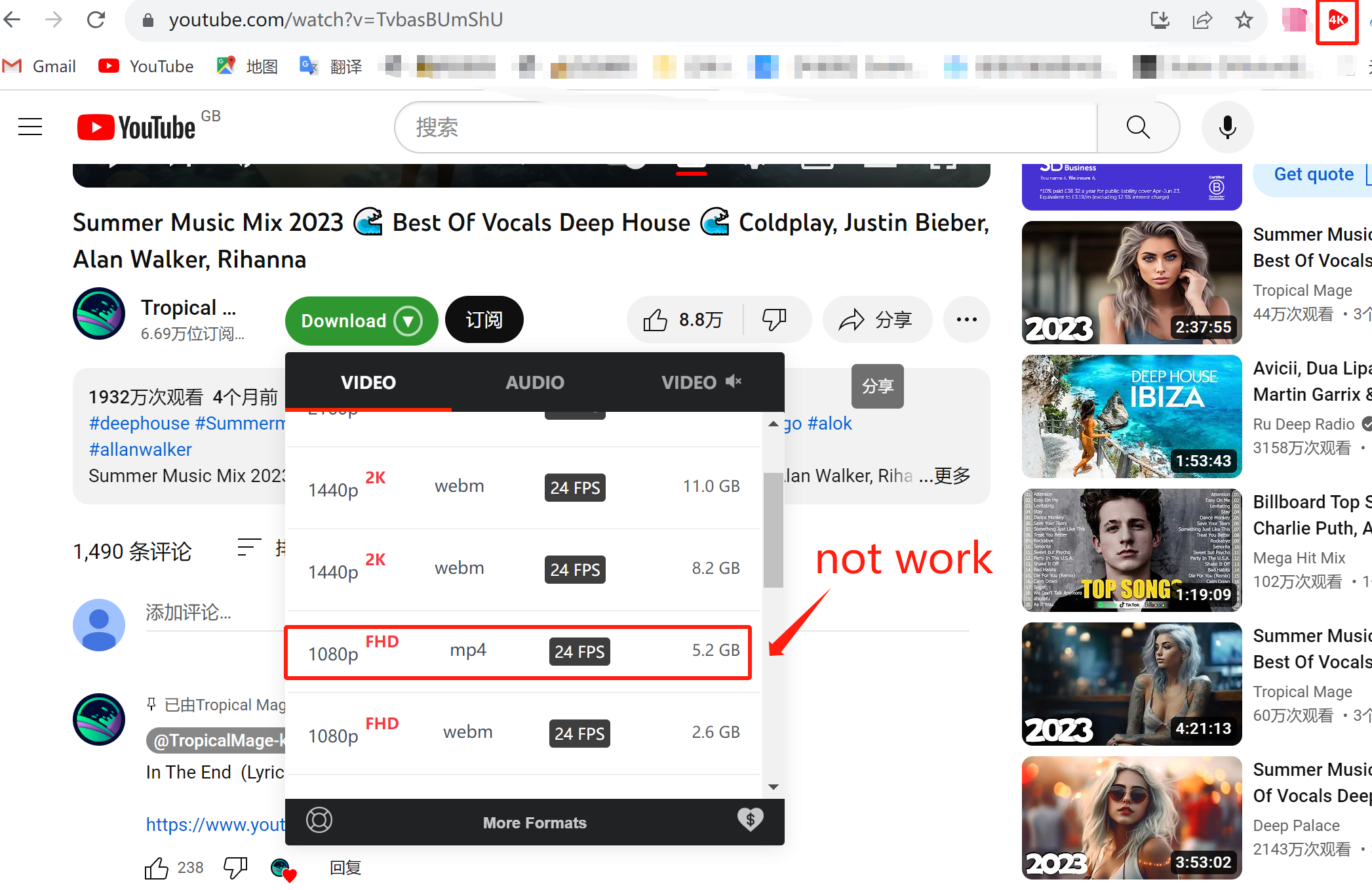Open the share page icon in address bar
Image resolution: width=1372 pixels, height=890 pixels.
point(1202,20)
